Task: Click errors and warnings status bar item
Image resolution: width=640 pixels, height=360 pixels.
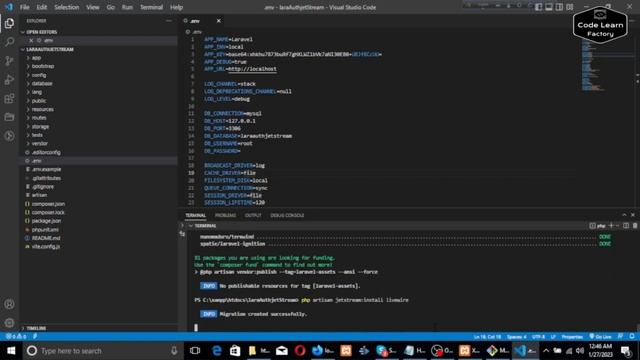Action: [x=16, y=337]
